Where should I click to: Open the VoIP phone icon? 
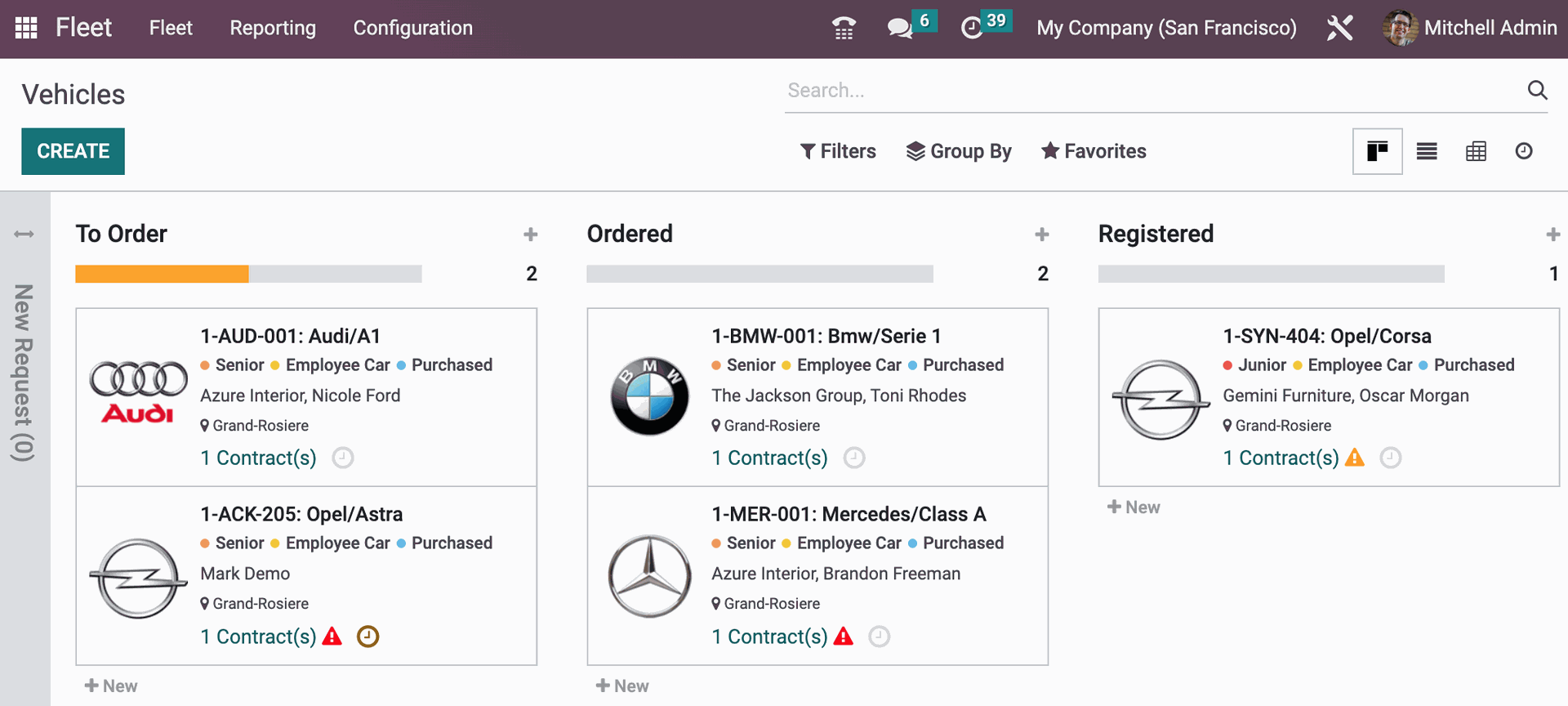844,28
